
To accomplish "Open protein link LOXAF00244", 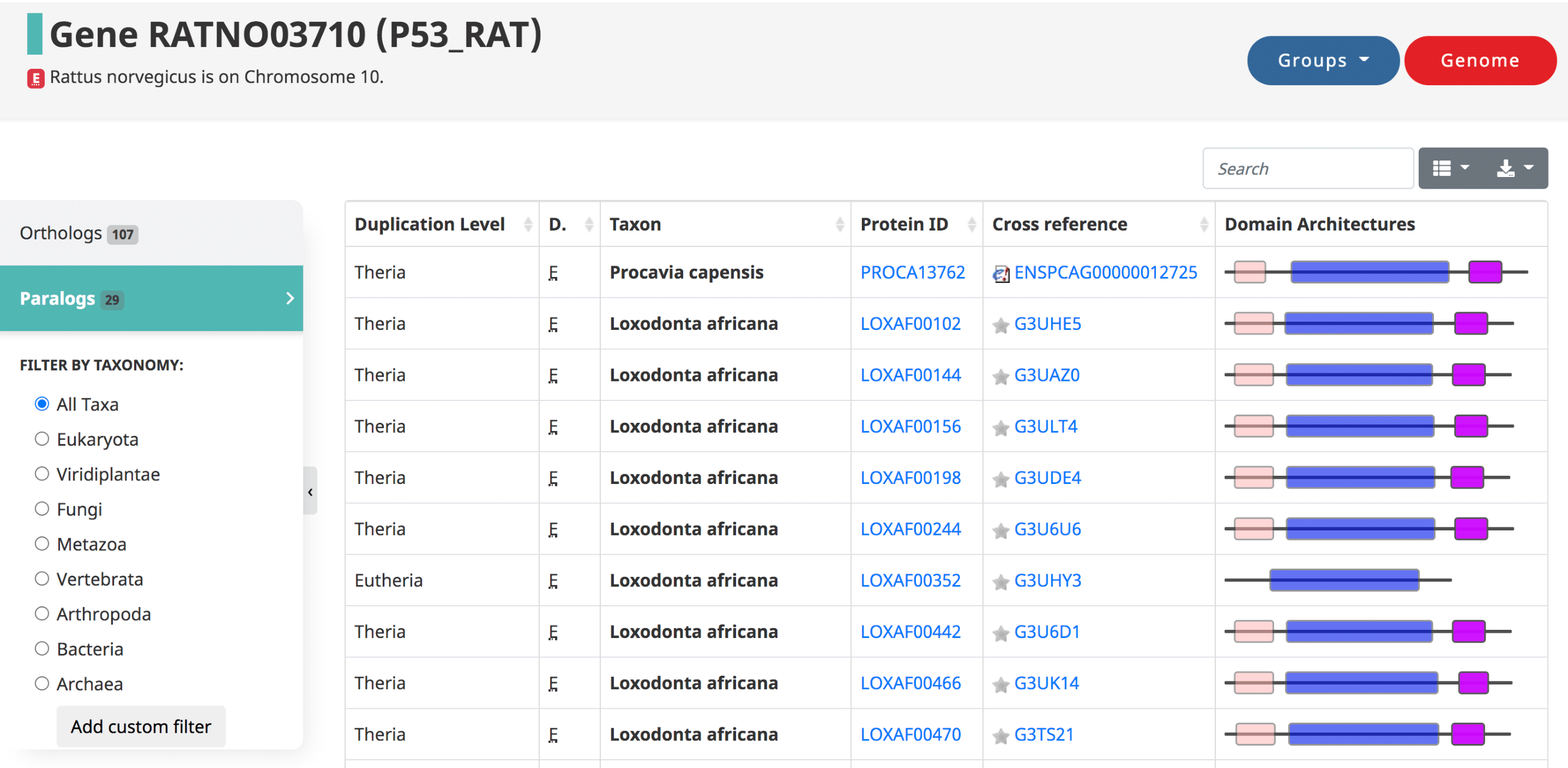I will [x=910, y=529].
